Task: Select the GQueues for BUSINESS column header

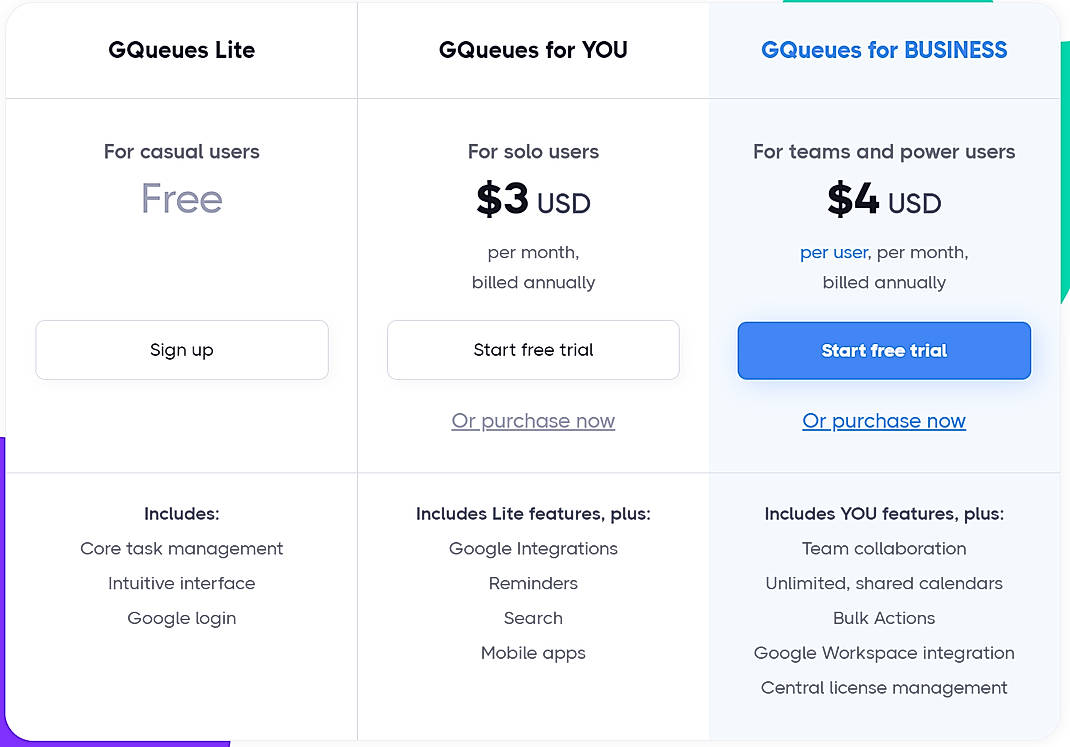Action: pos(883,49)
